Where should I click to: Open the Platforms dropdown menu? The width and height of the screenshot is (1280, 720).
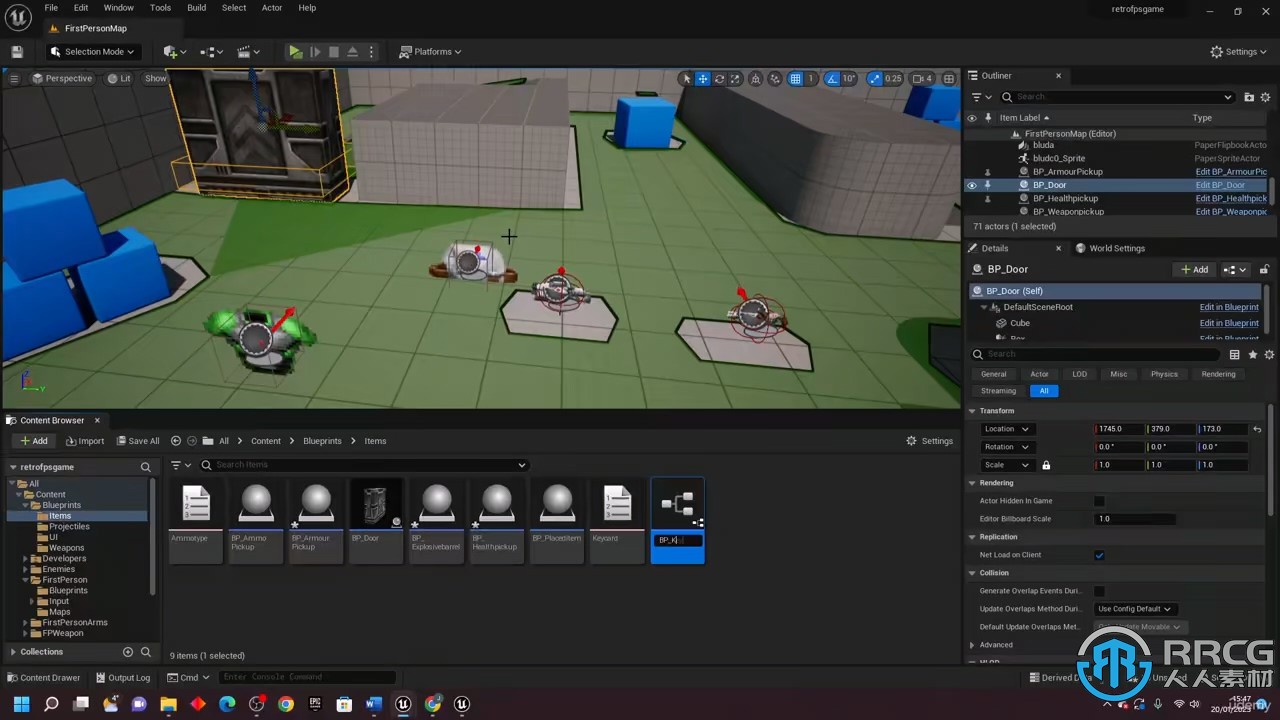point(431,52)
